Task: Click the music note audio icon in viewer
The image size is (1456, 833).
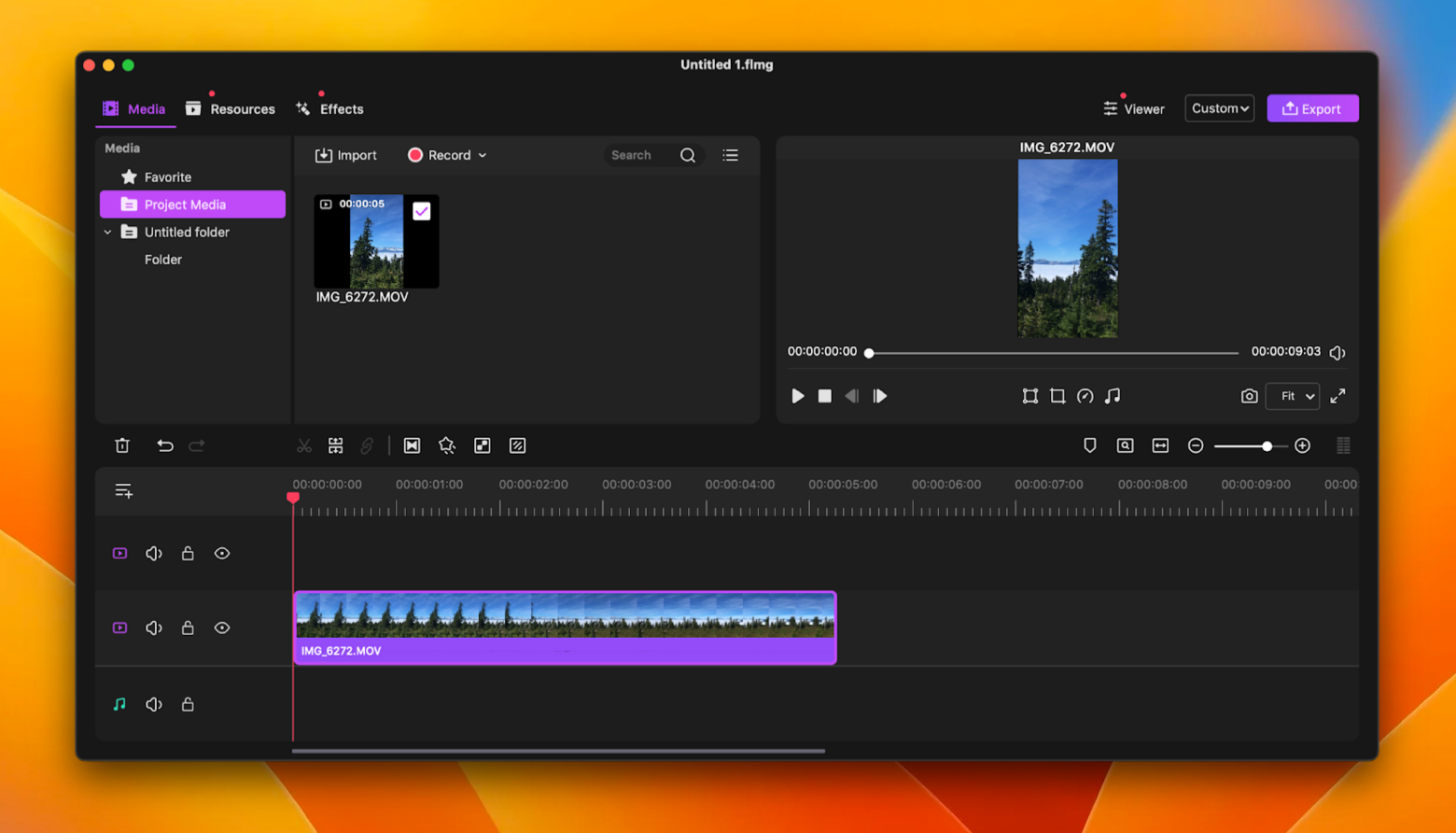Action: pyautogui.click(x=1113, y=396)
